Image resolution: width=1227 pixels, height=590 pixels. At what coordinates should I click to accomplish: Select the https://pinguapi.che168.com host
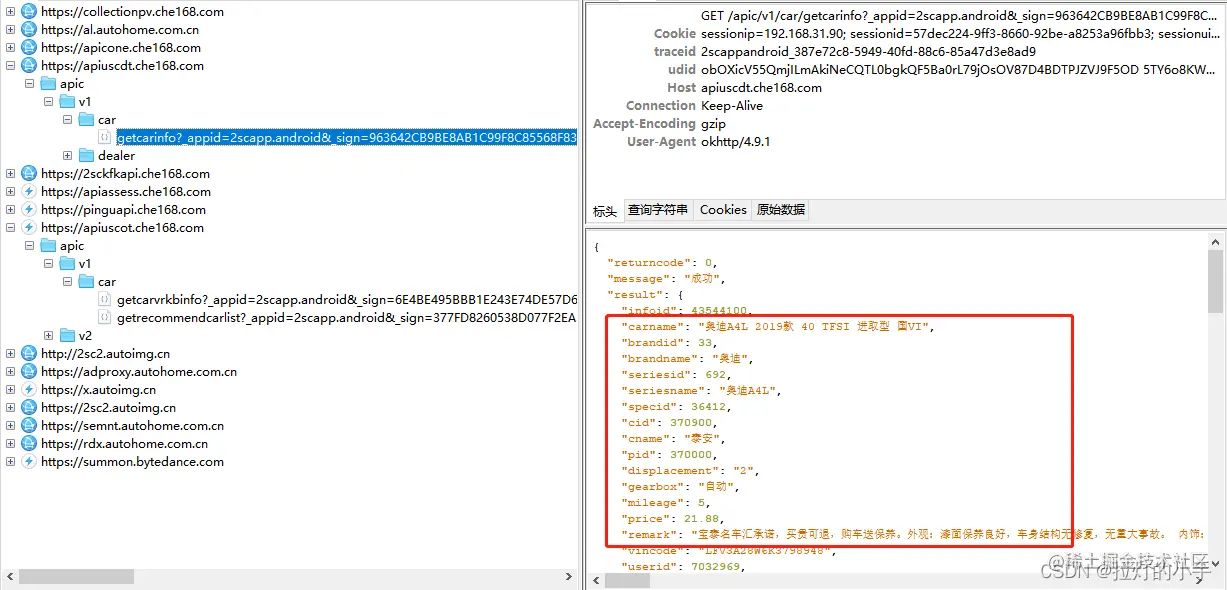coord(123,210)
